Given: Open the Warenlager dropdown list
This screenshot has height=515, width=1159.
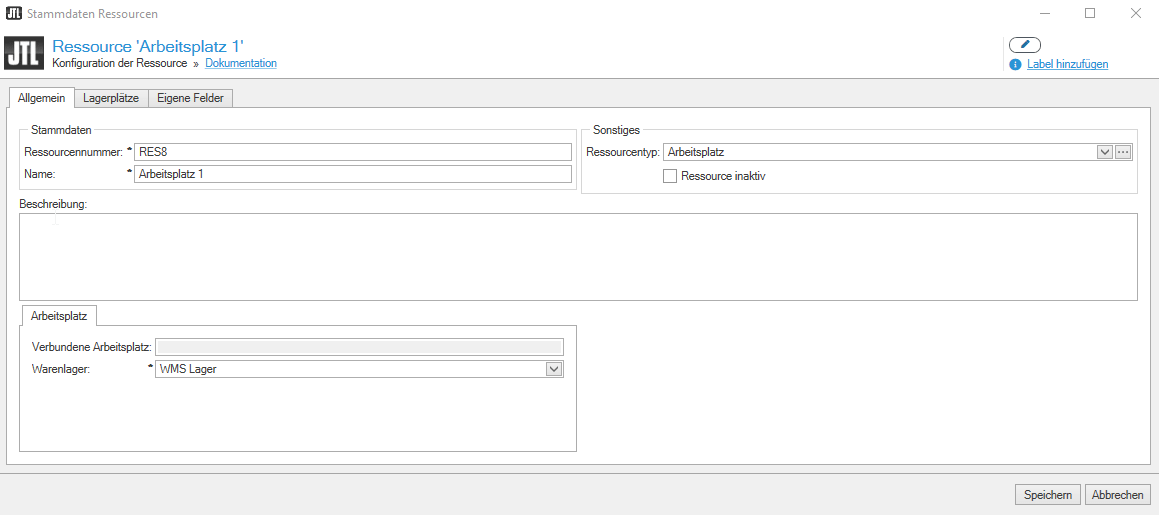Looking at the screenshot, I should coord(554,369).
